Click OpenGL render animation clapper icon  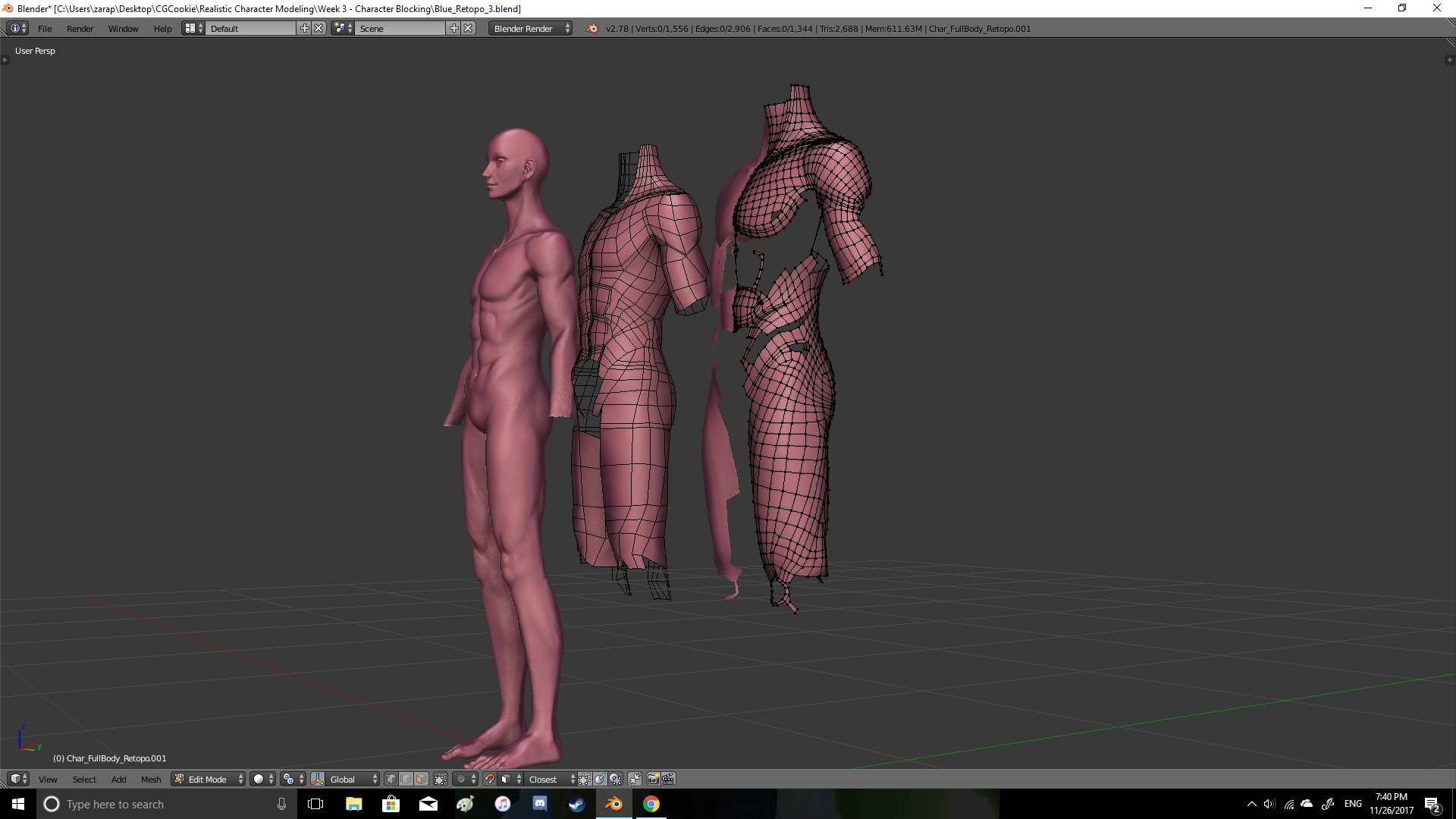[668, 779]
